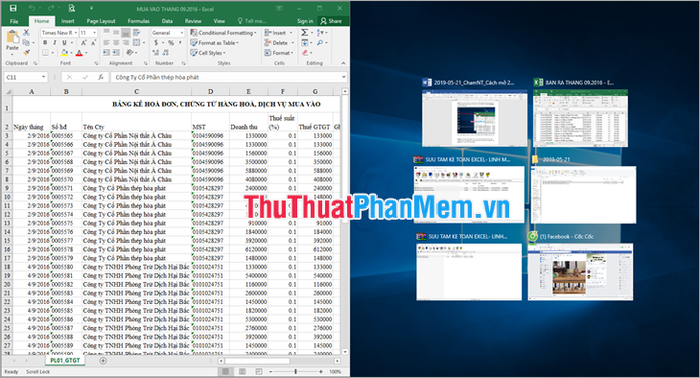Increase indent in Alignment group
Viewport: 700px width, 378px height.
click(116, 53)
